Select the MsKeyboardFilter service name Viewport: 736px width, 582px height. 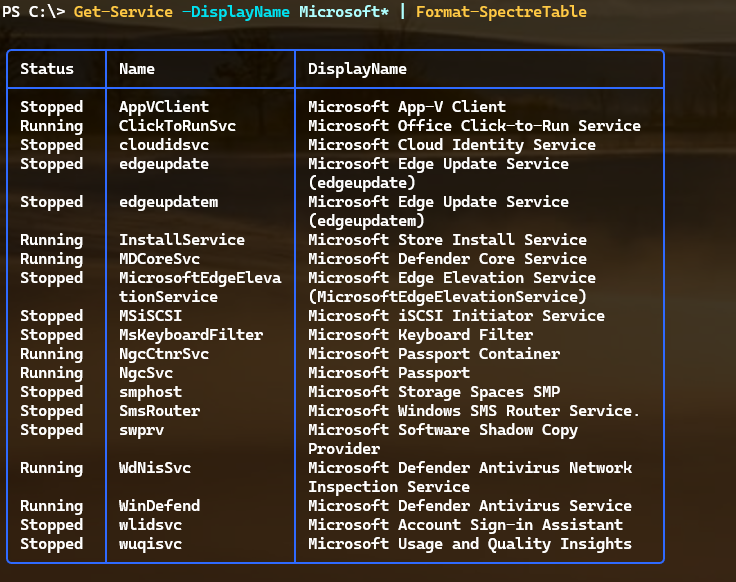pyautogui.click(x=191, y=335)
